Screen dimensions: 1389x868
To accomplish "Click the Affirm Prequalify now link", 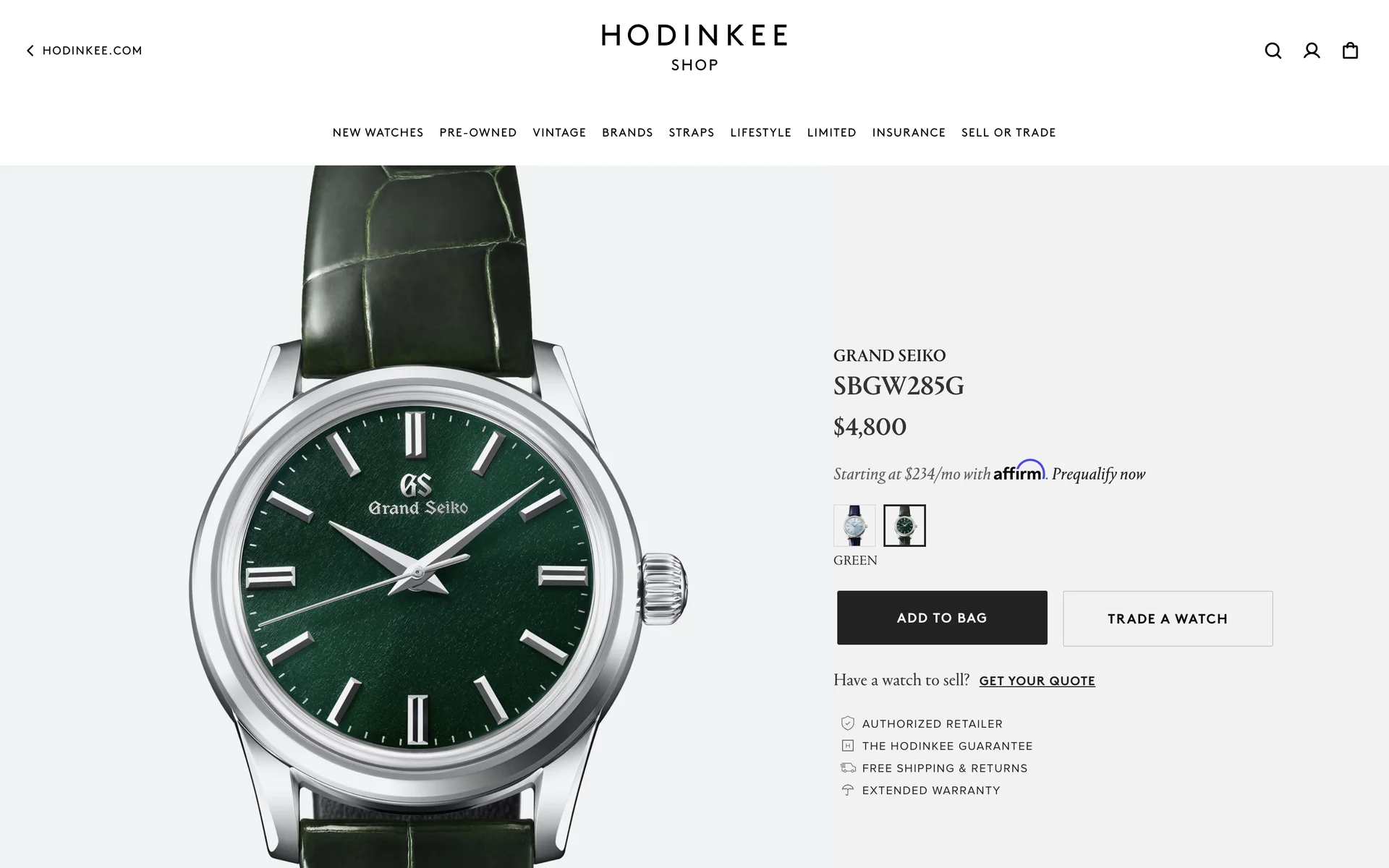I will click(x=1098, y=475).
